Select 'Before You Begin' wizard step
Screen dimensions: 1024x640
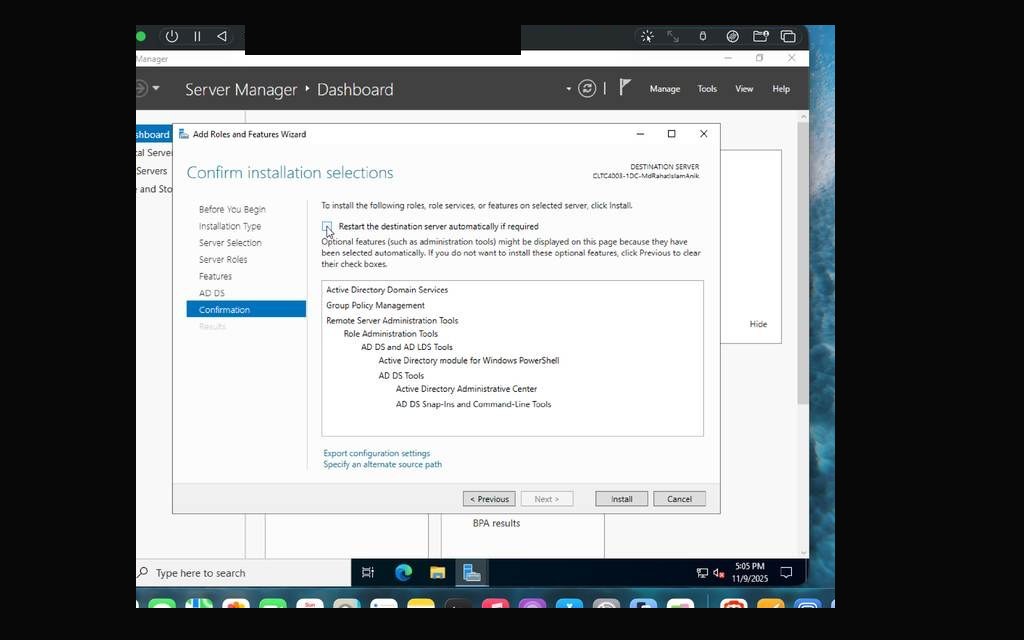[232, 210]
